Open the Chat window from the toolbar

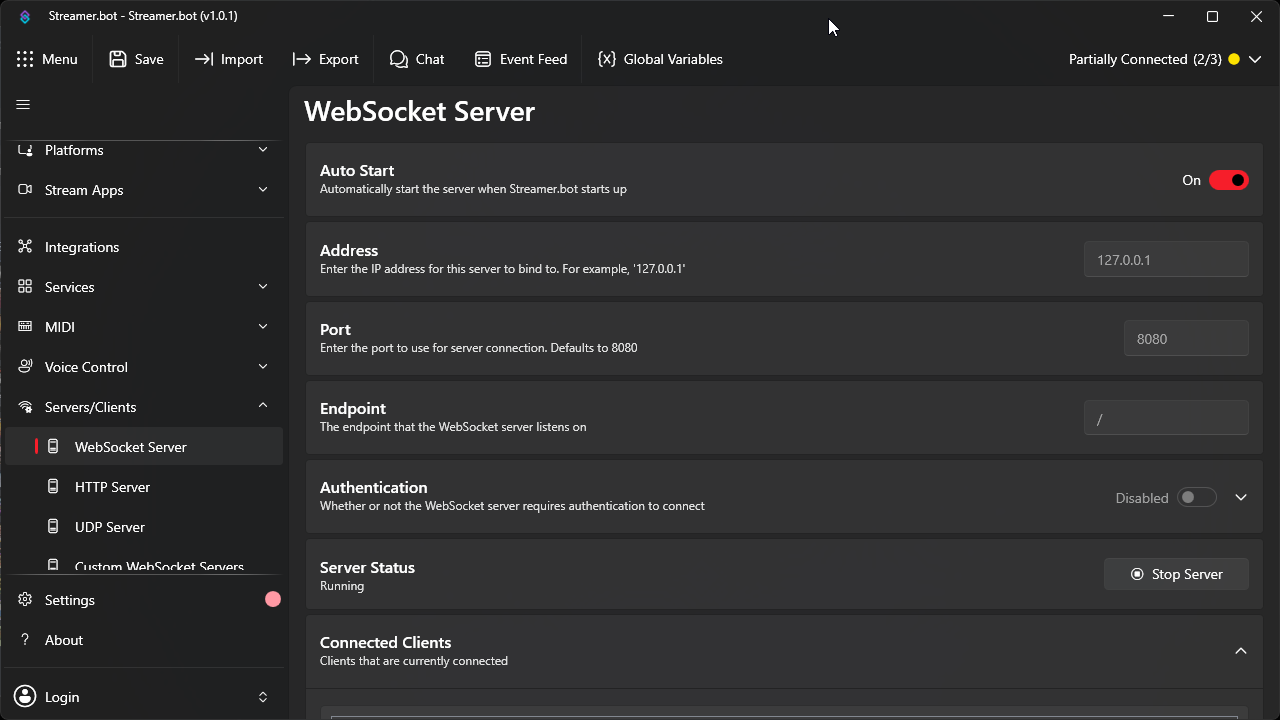point(417,59)
